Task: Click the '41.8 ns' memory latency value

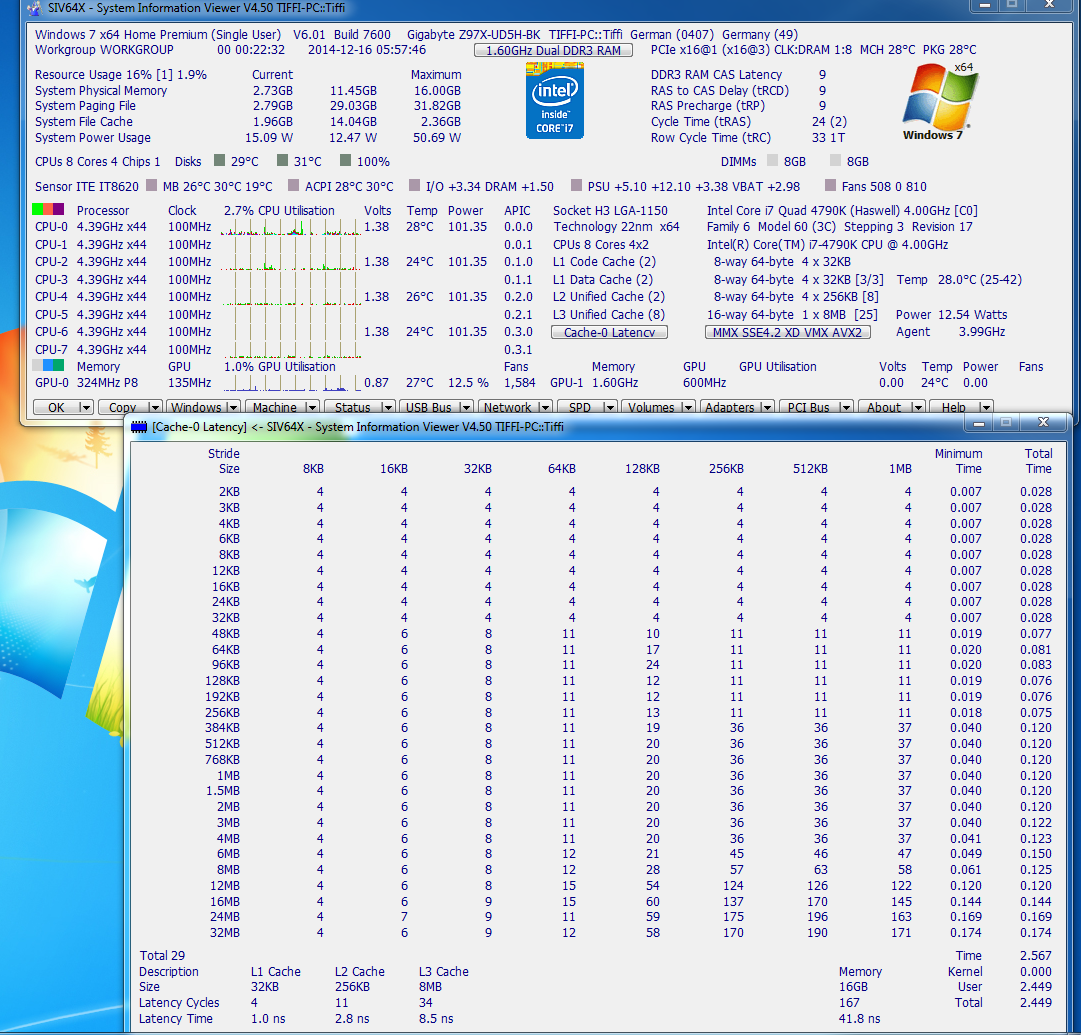Action: coord(859,1018)
